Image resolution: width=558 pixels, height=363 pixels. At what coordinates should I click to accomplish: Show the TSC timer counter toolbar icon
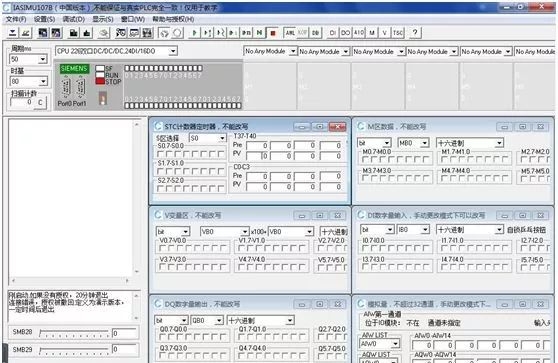[x=398, y=33]
